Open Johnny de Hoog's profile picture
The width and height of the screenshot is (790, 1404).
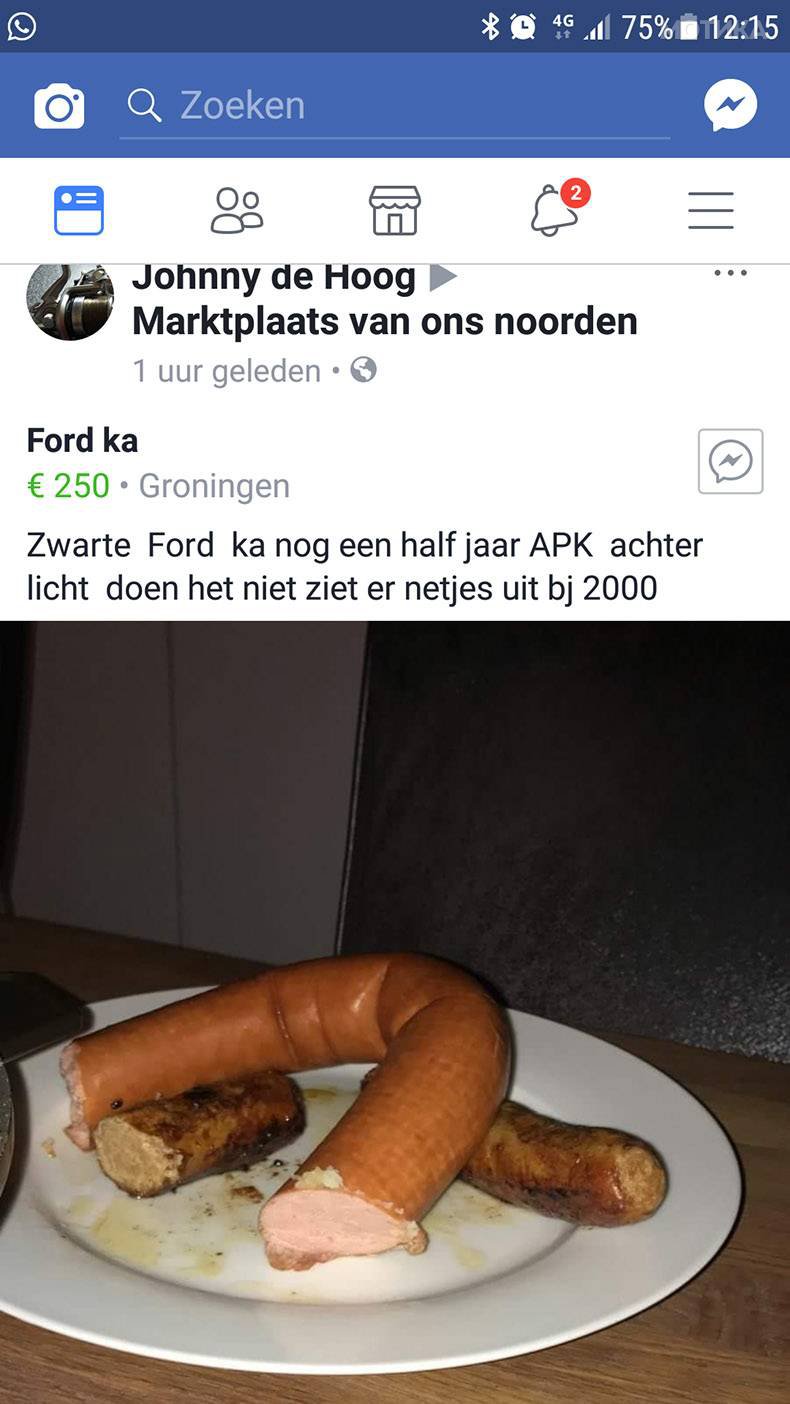(x=70, y=300)
